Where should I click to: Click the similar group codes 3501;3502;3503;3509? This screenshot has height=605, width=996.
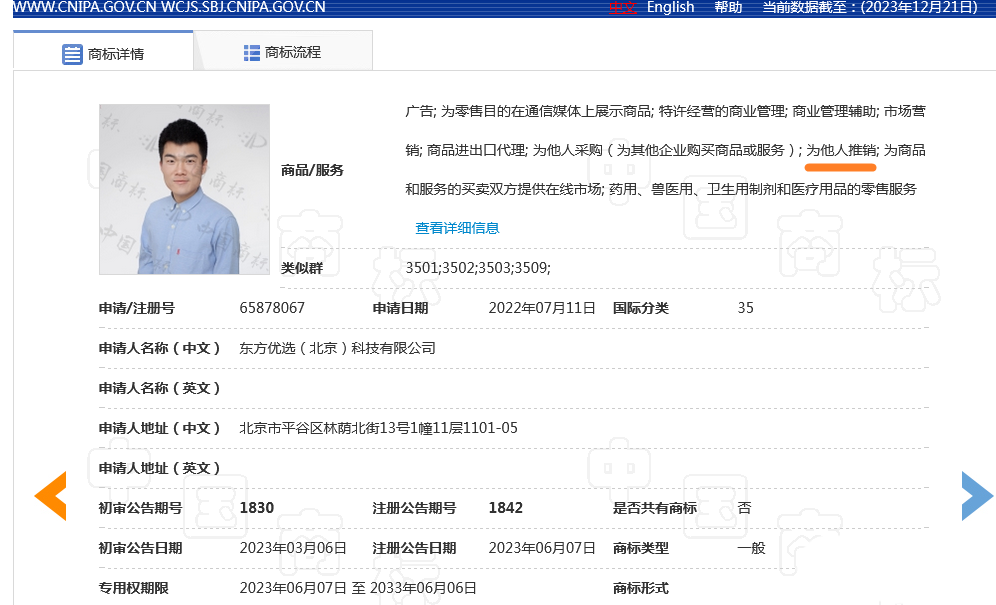coord(478,268)
